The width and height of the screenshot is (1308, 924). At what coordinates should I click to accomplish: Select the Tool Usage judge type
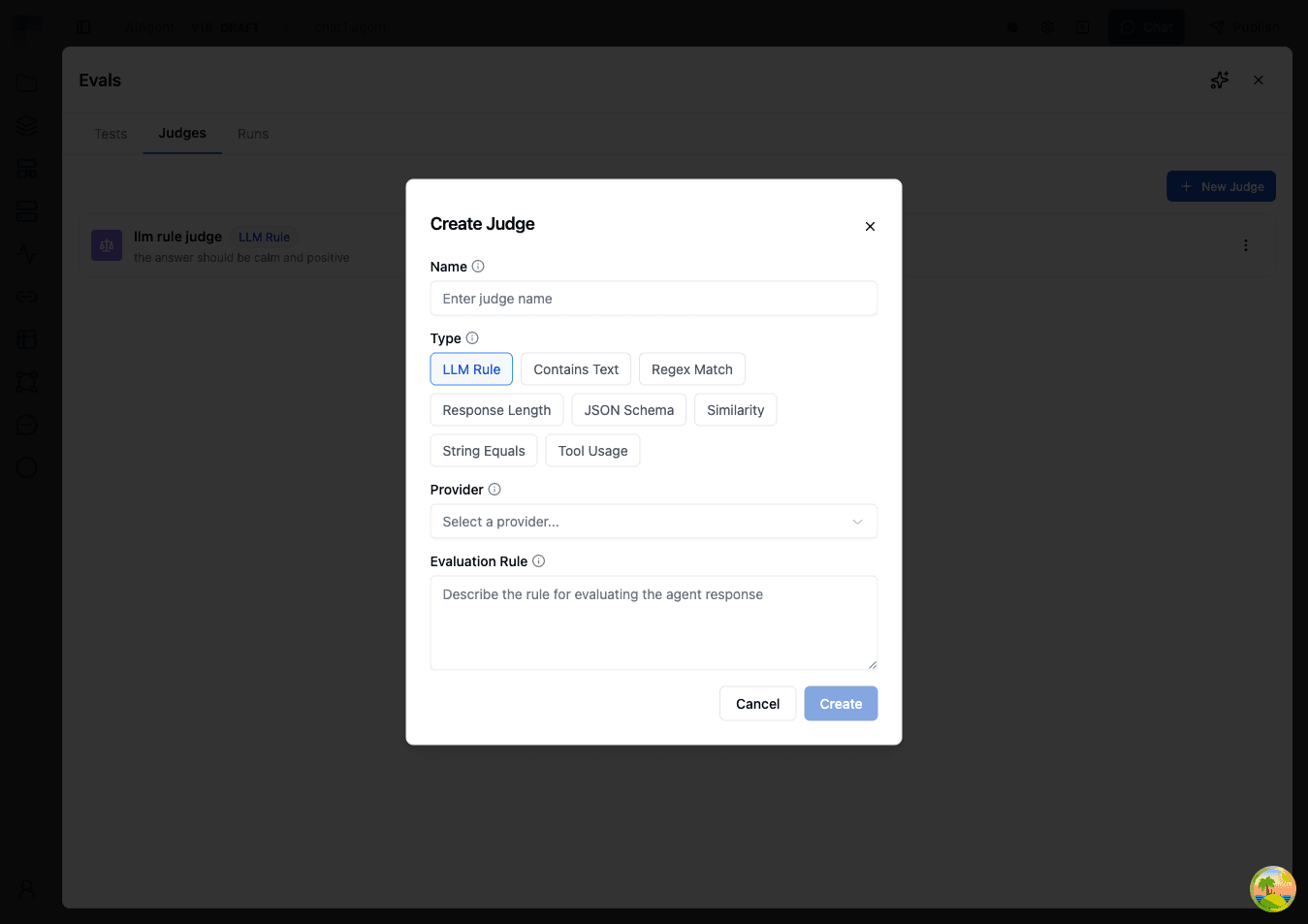(x=592, y=450)
